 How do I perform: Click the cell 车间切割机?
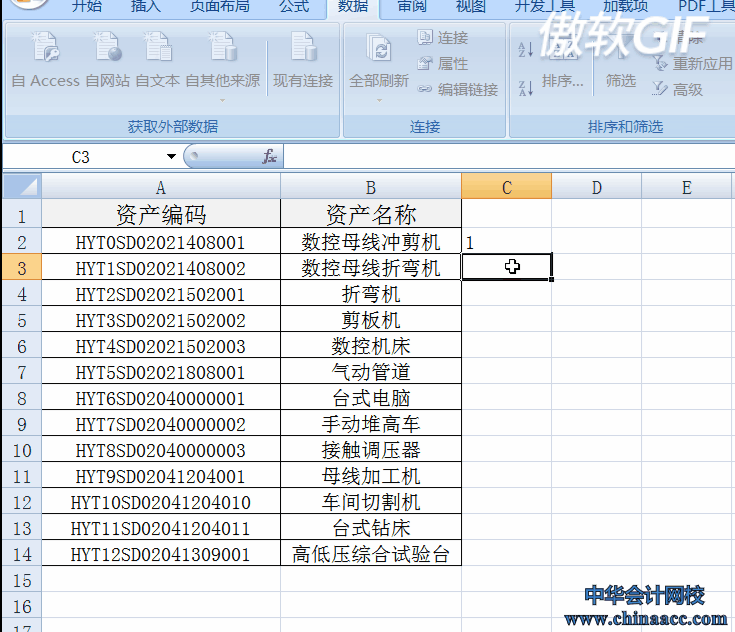coord(371,503)
